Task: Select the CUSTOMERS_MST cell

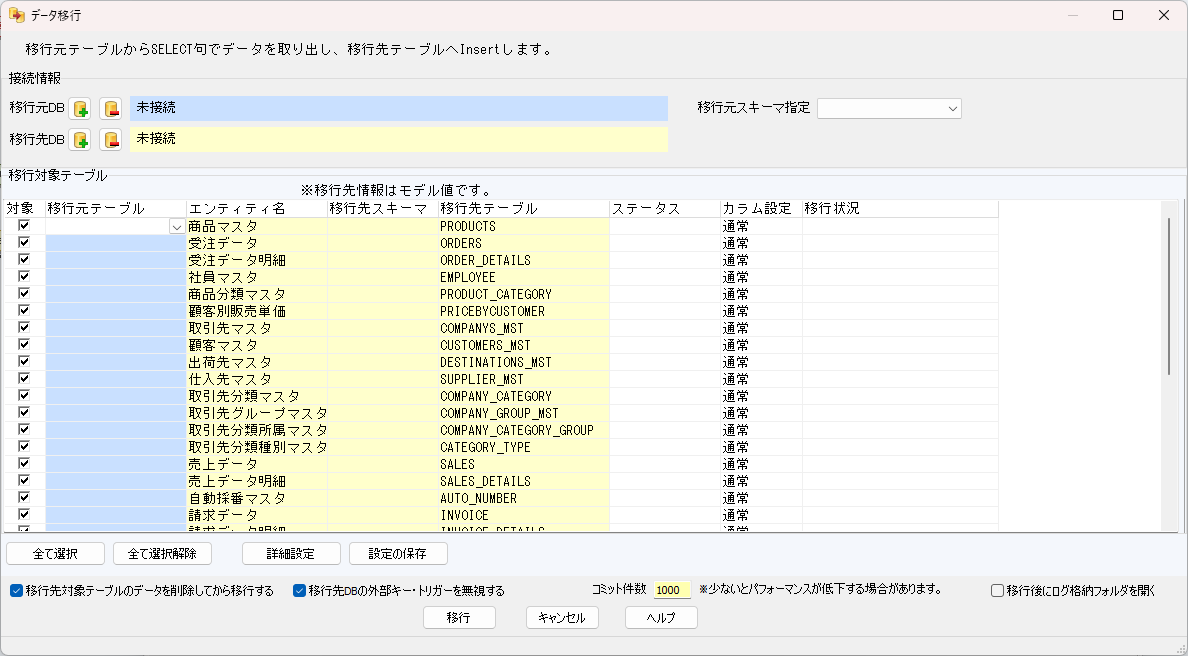Action: (x=524, y=345)
